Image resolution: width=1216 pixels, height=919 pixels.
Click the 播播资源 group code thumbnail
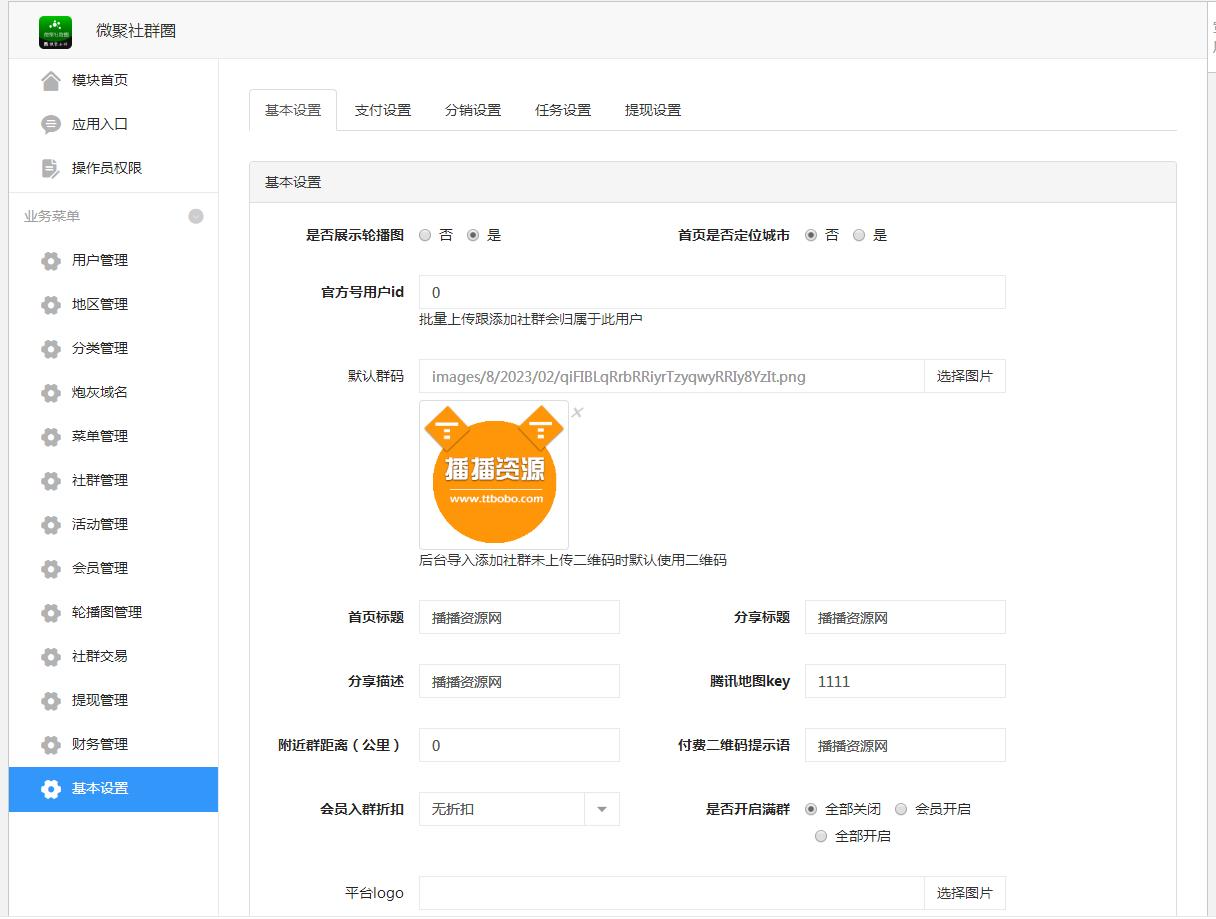coord(494,475)
